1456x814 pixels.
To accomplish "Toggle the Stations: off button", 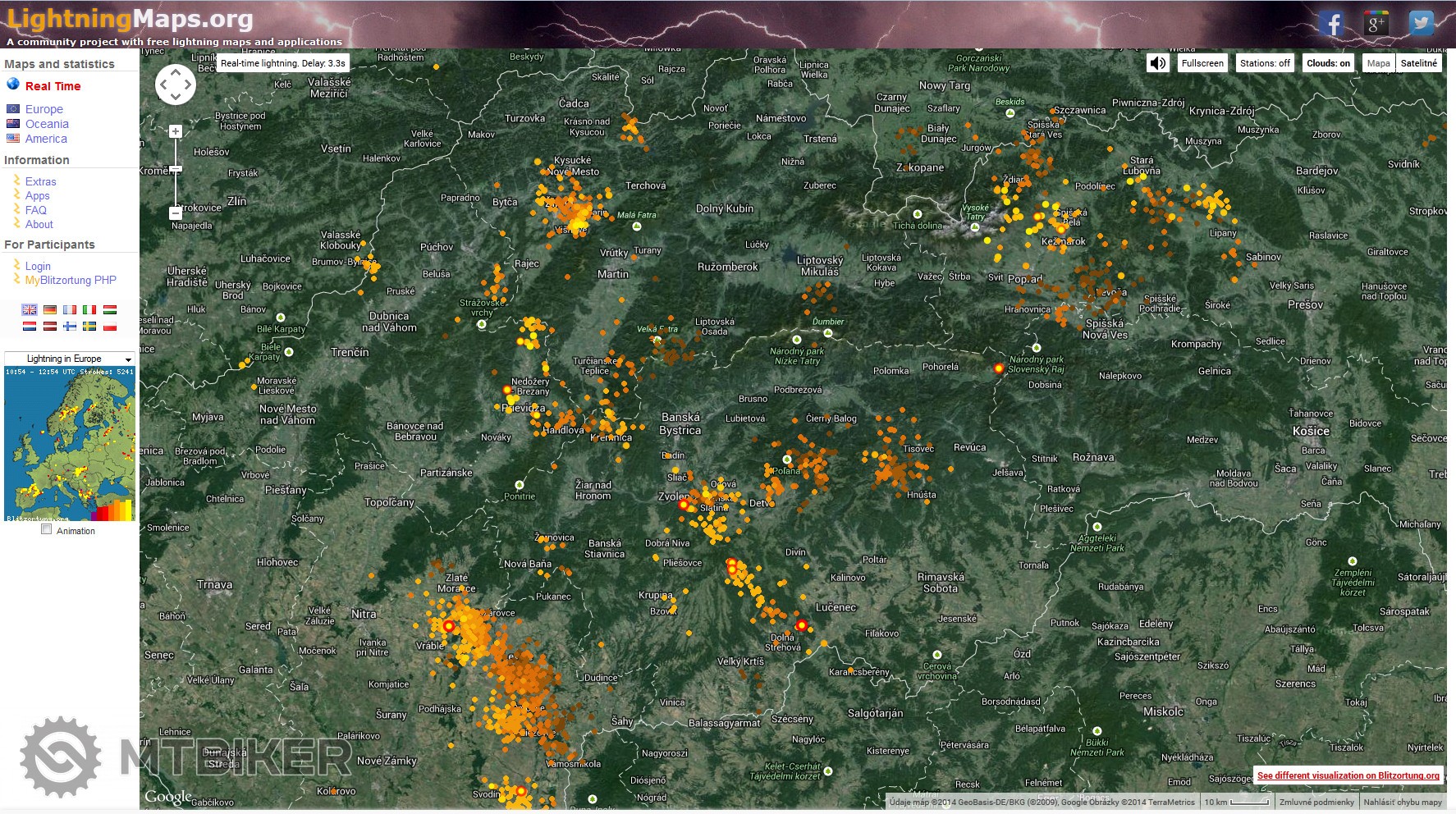I will tap(1264, 63).
